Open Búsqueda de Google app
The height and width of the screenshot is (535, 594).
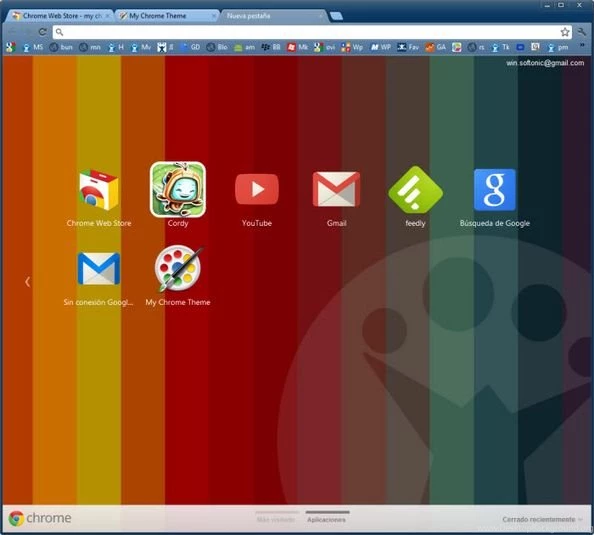tap(495, 189)
